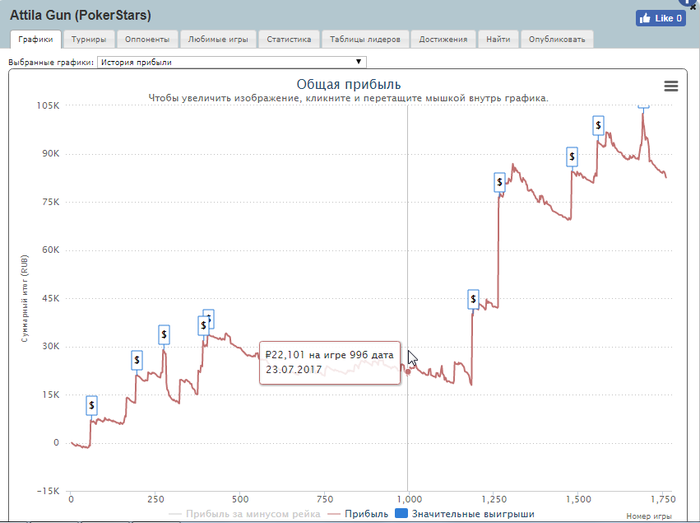Screen dimensions: 700x523
Task: Toggle the Значительные выигрыши legend item
Action: click(465, 514)
